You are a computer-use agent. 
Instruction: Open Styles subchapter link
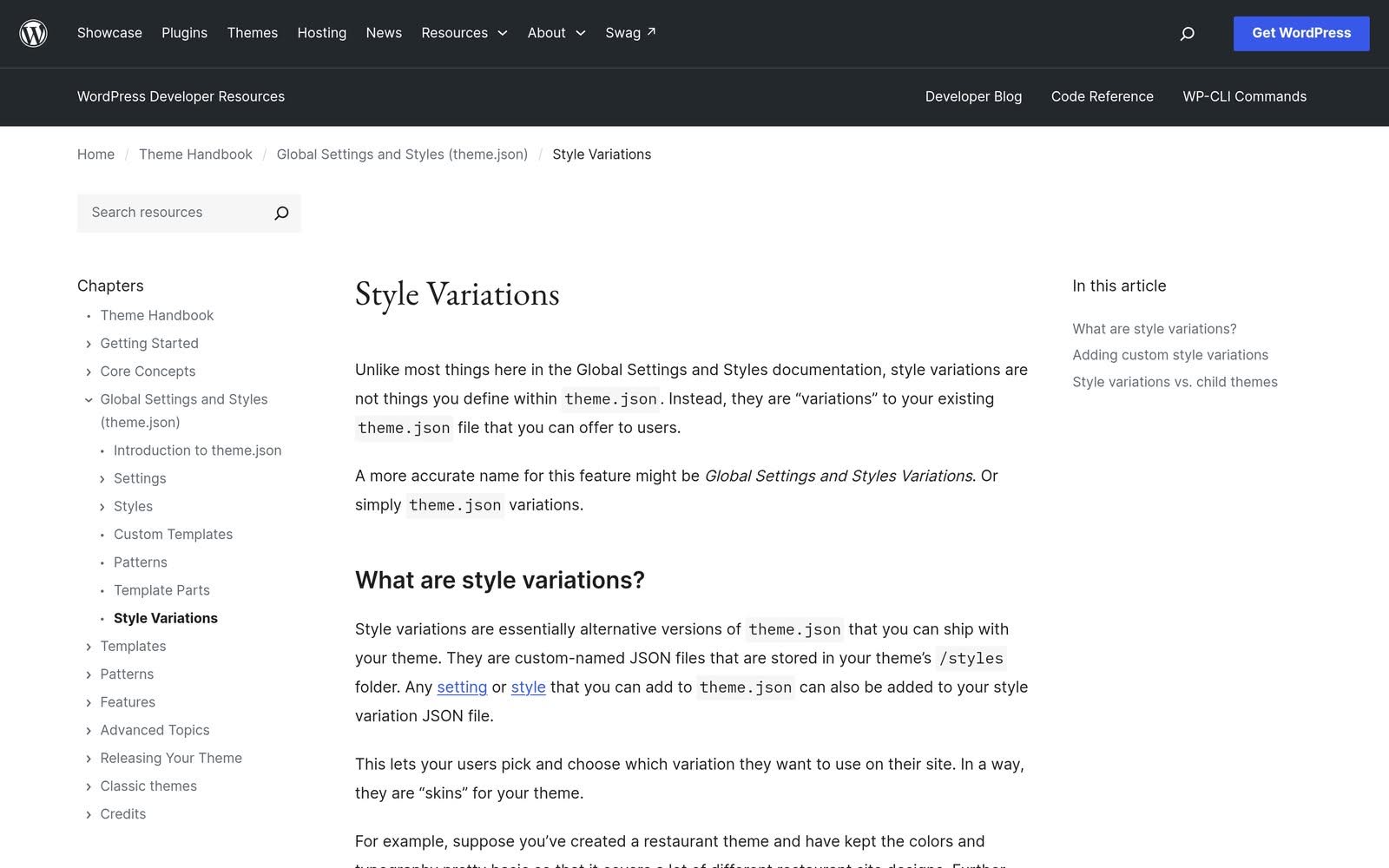(133, 506)
